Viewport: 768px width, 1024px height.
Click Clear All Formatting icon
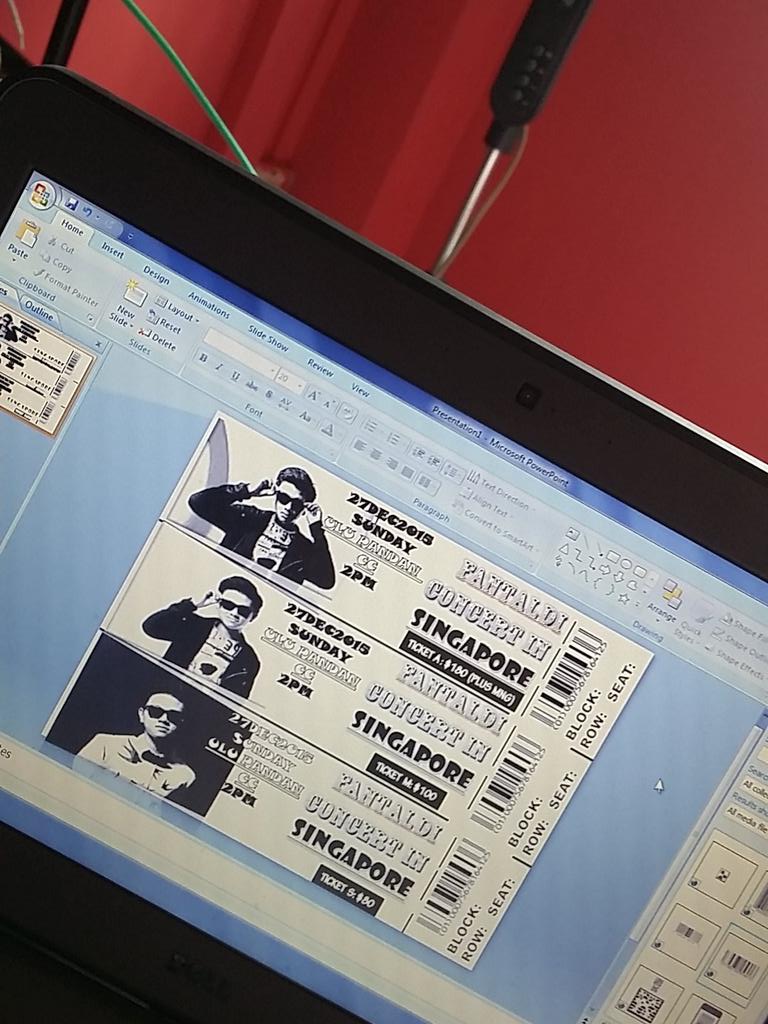point(347,413)
